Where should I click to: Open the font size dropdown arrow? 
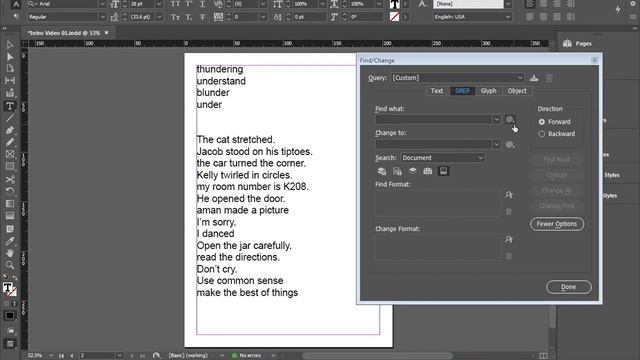[159, 4]
